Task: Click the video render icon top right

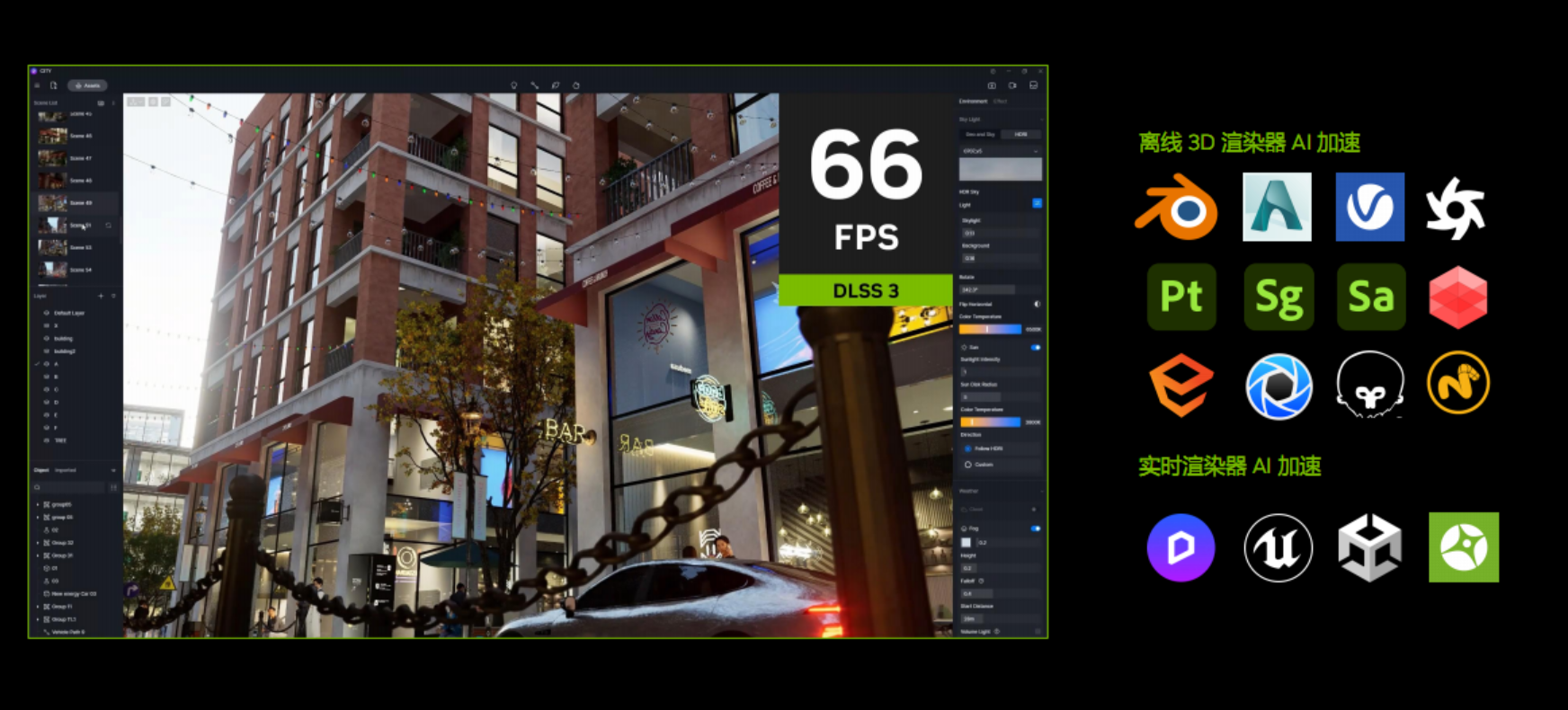Action: click(1012, 85)
